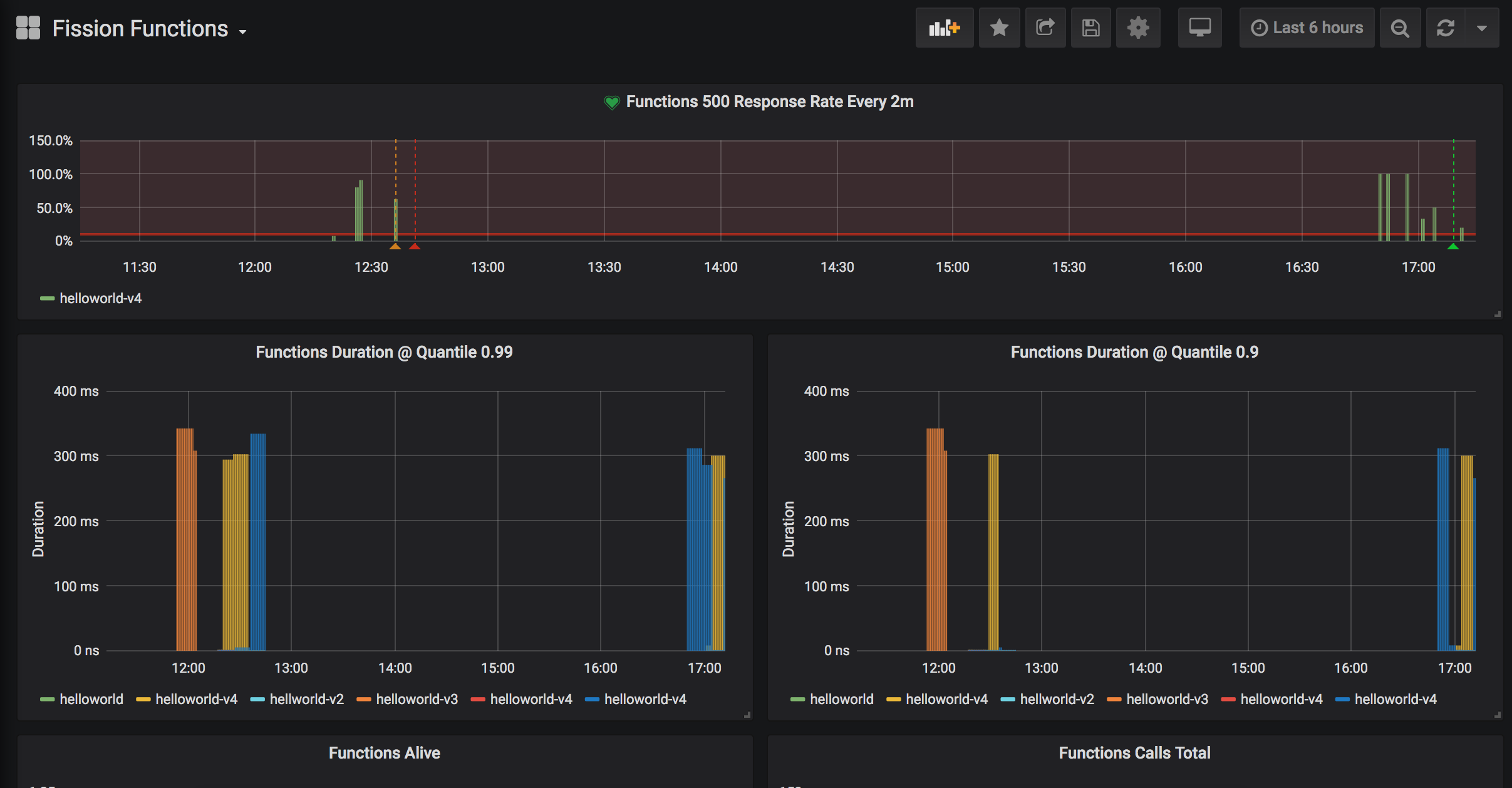The width and height of the screenshot is (1512, 788).
Task: Toggle helloworld-v4 series in 500 Response panel legend
Action: [x=100, y=298]
